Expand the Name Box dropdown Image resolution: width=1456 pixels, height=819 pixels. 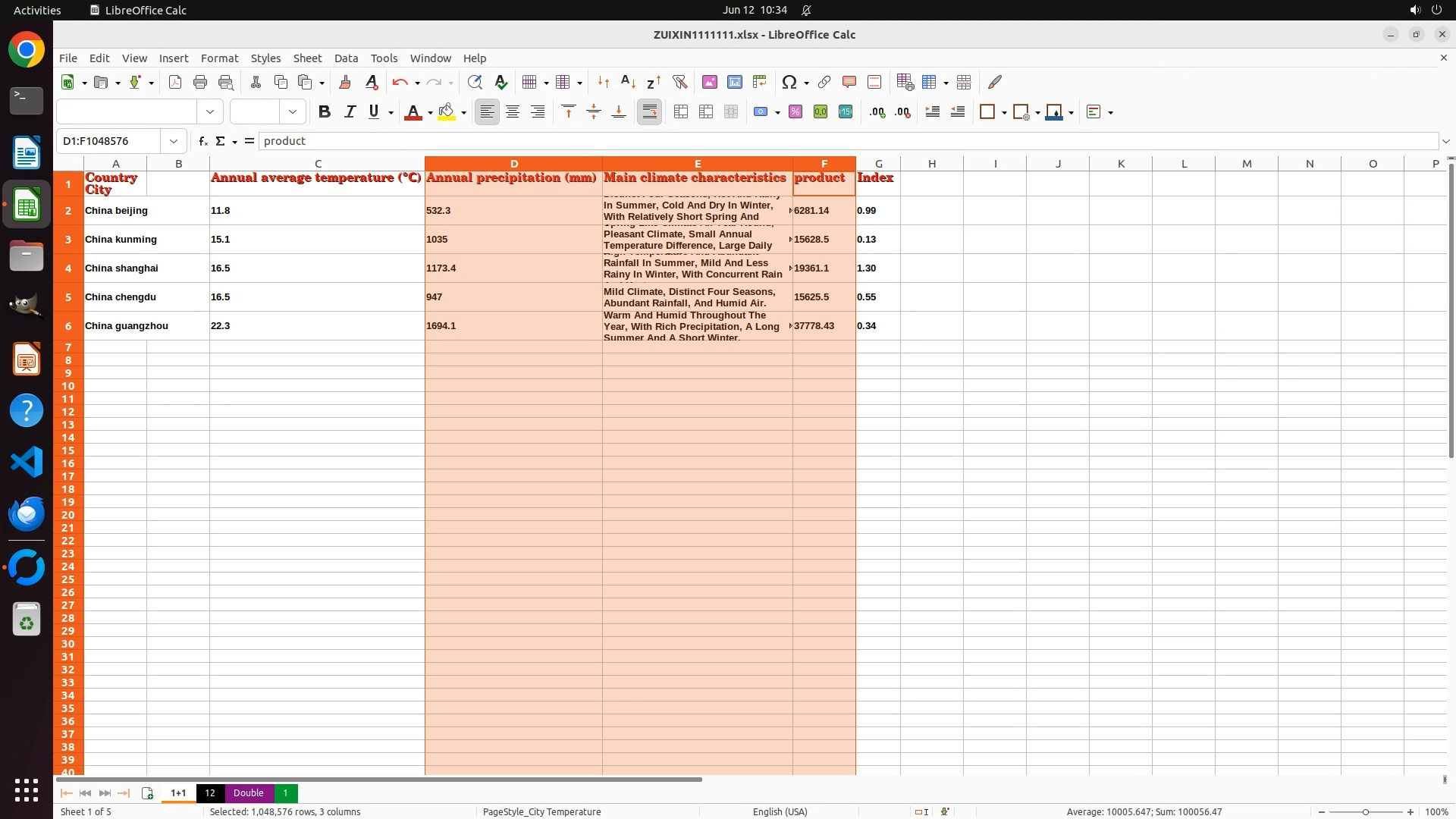174,141
